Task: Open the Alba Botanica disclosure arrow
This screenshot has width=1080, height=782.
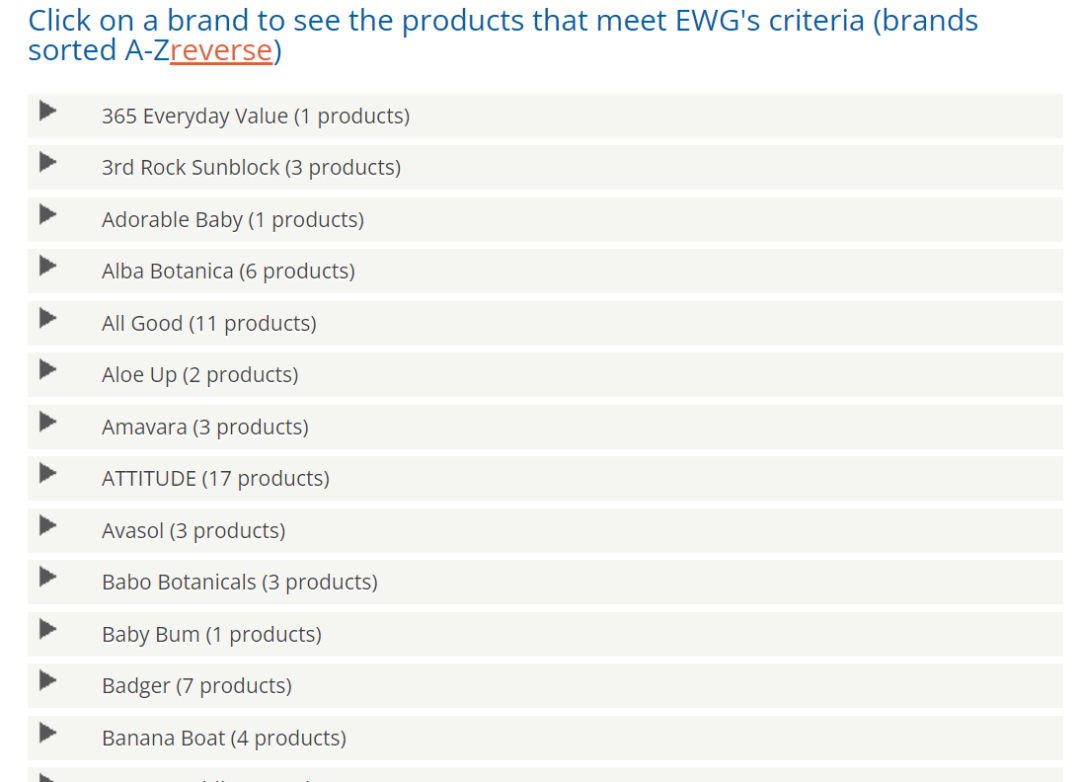Action: pos(48,266)
